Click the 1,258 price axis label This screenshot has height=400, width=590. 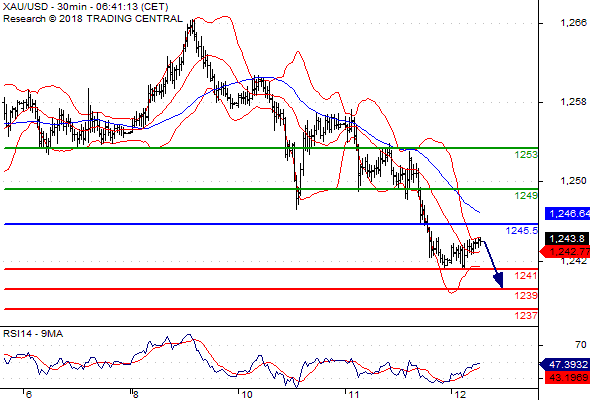[573, 102]
